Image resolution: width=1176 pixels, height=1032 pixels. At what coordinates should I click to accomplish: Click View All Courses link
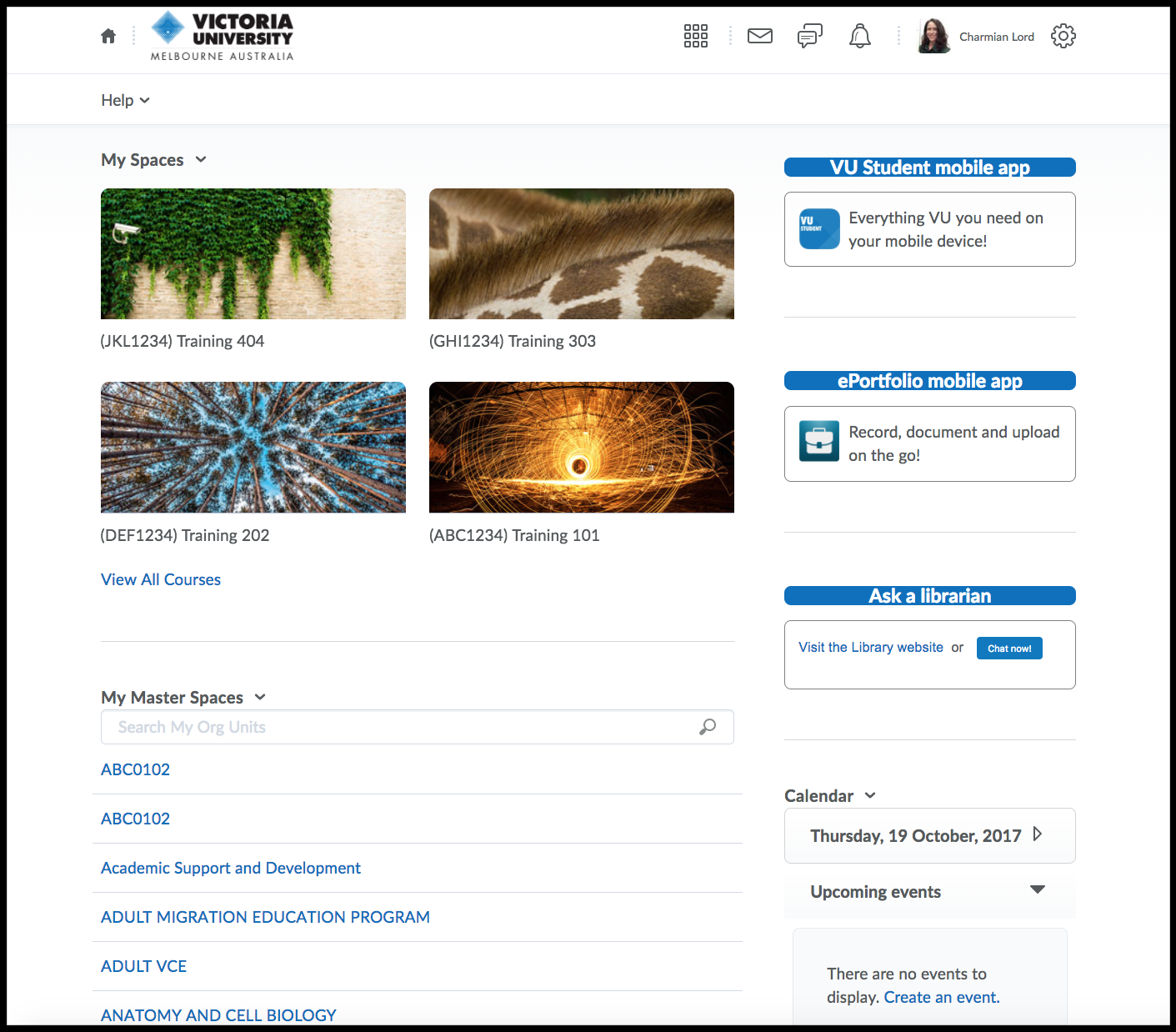161,579
